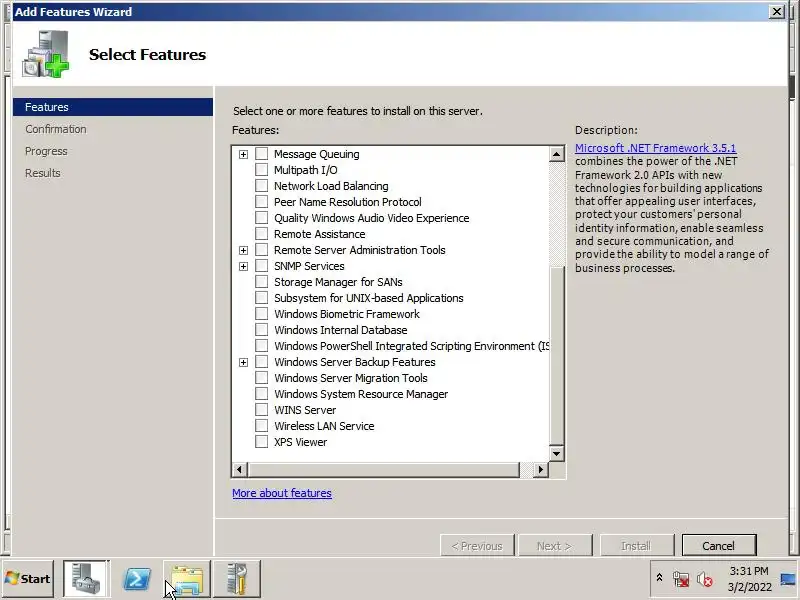This screenshot has height=600, width=800.
Task: Click the Install button
Action: pyautogui.click(x=637, y=545)
